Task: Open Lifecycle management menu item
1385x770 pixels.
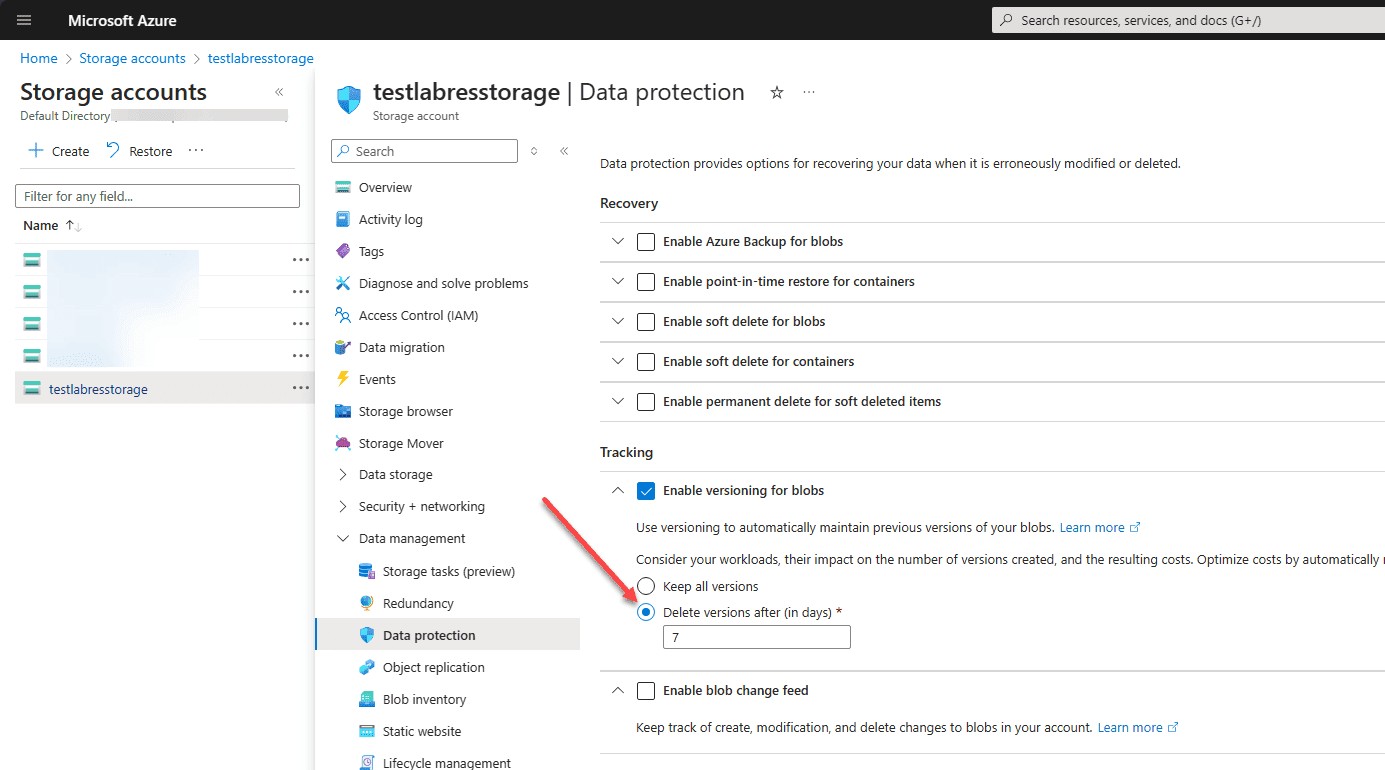Action: pyautogui.click(x=447, y=763)
